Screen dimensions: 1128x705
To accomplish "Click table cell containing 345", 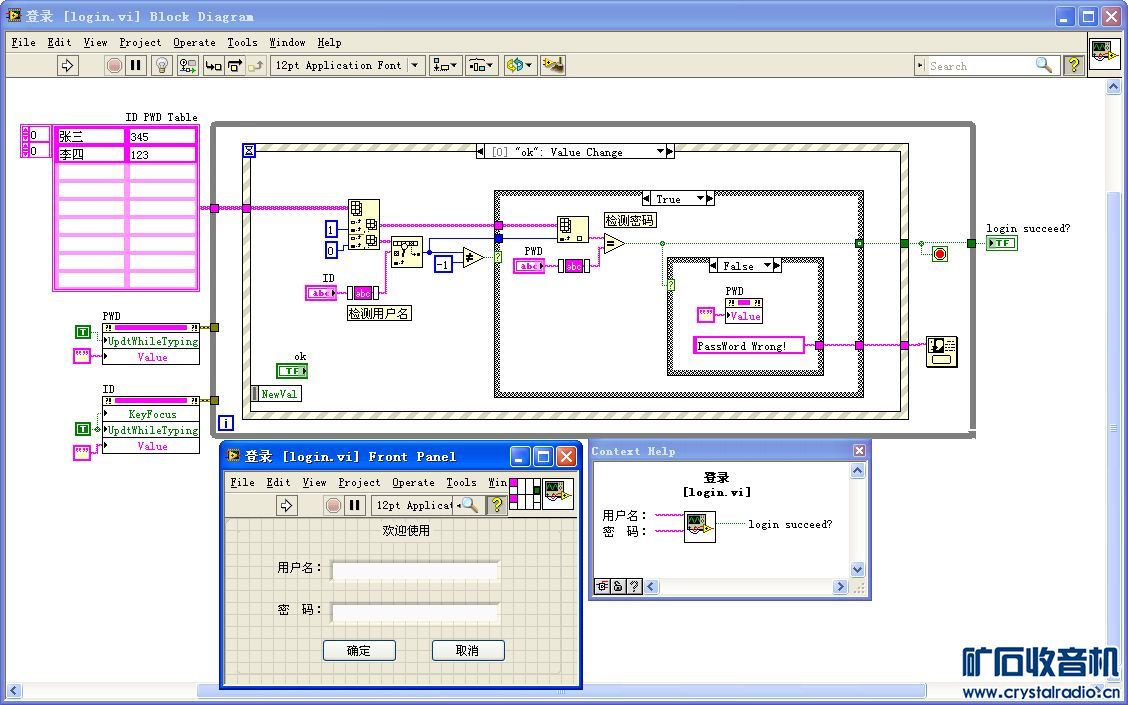I will [162, 136].
